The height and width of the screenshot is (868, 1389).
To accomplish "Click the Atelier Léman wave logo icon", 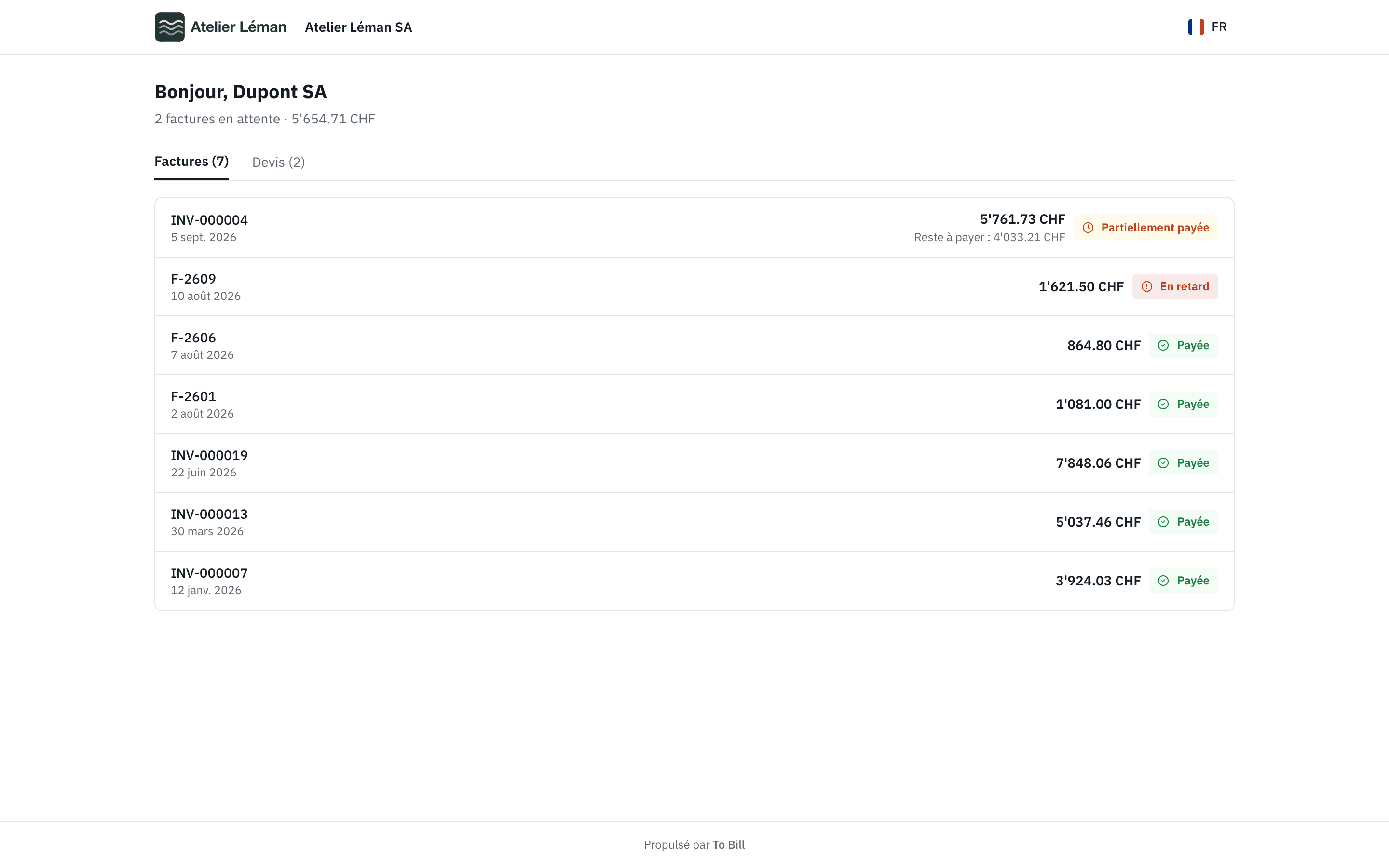I will pos(169,27).
